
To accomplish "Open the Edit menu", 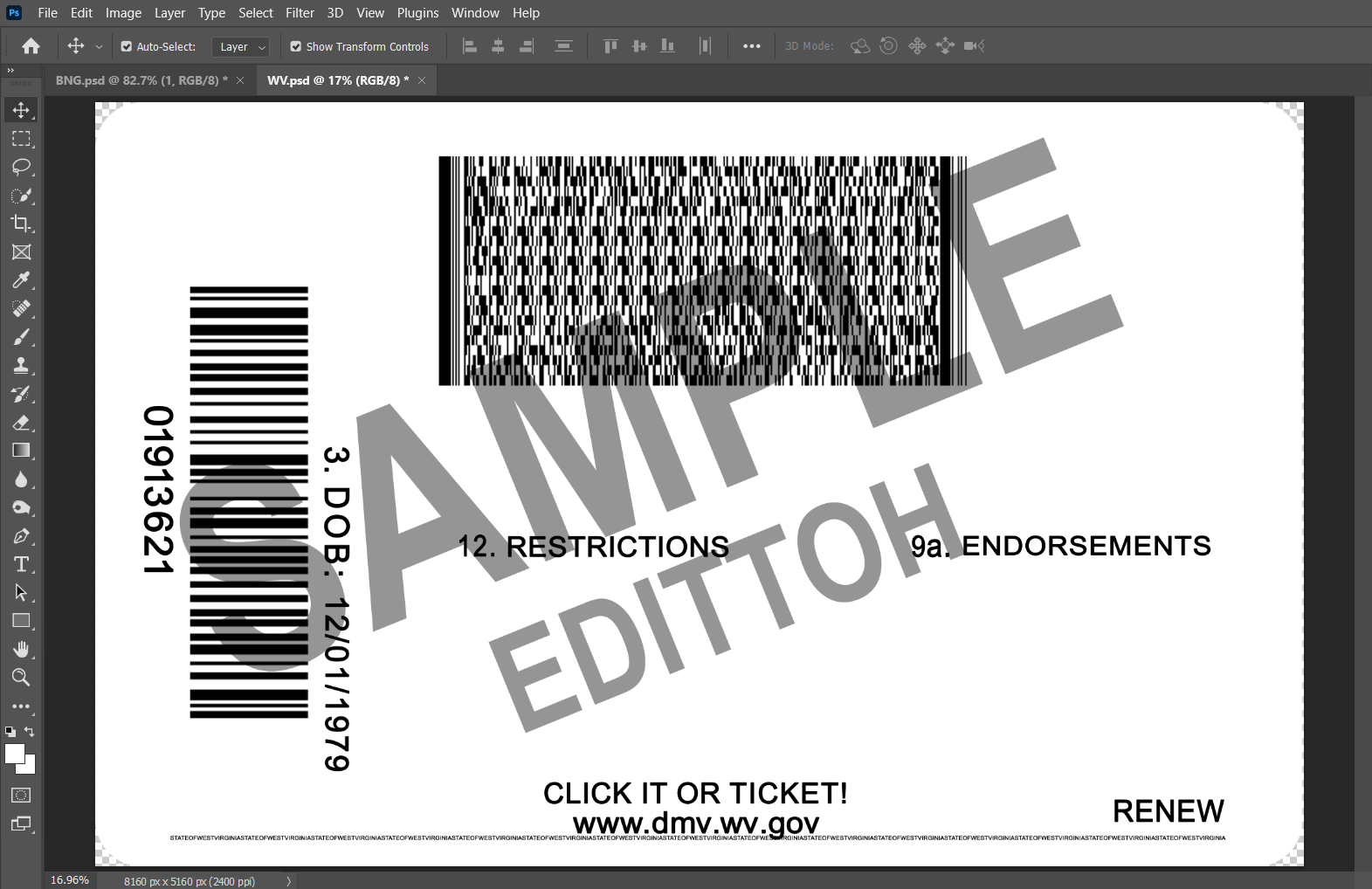I will coord(81,12).
